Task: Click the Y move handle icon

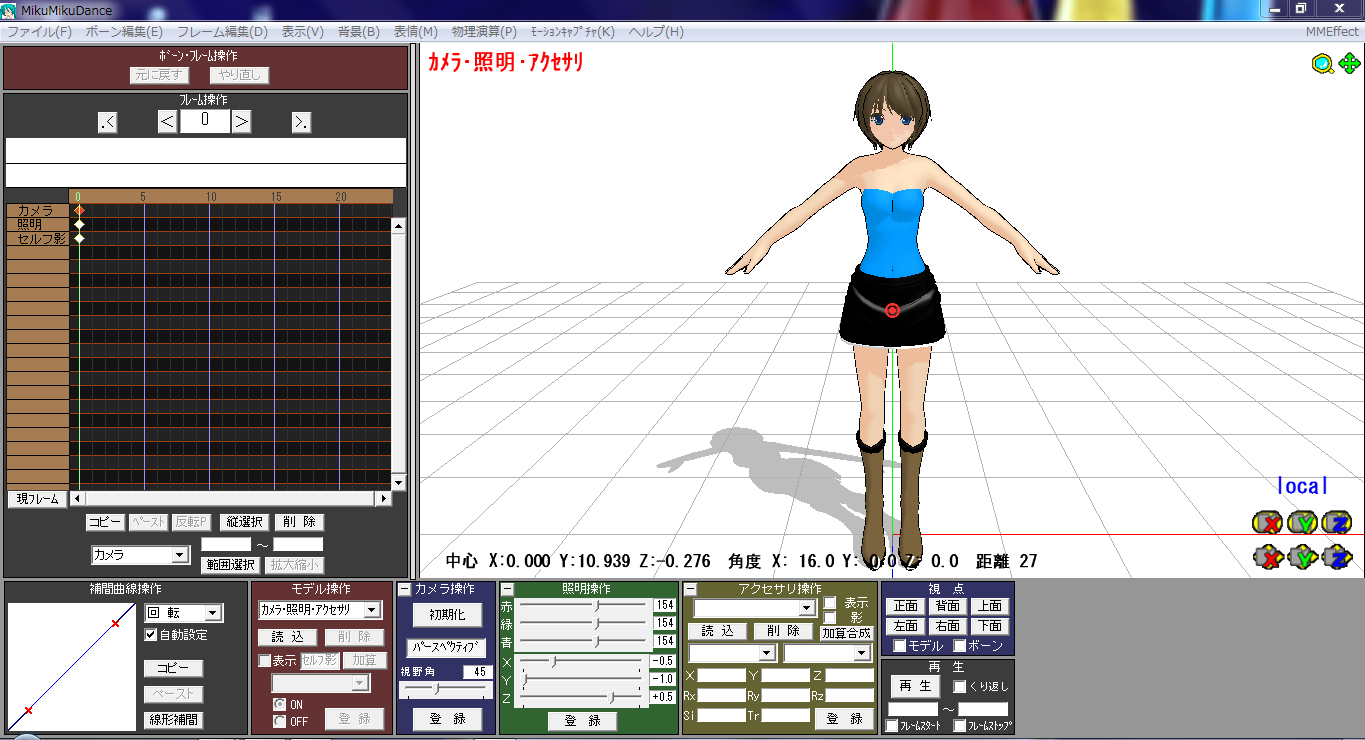Action: (x=1302, y=557)
